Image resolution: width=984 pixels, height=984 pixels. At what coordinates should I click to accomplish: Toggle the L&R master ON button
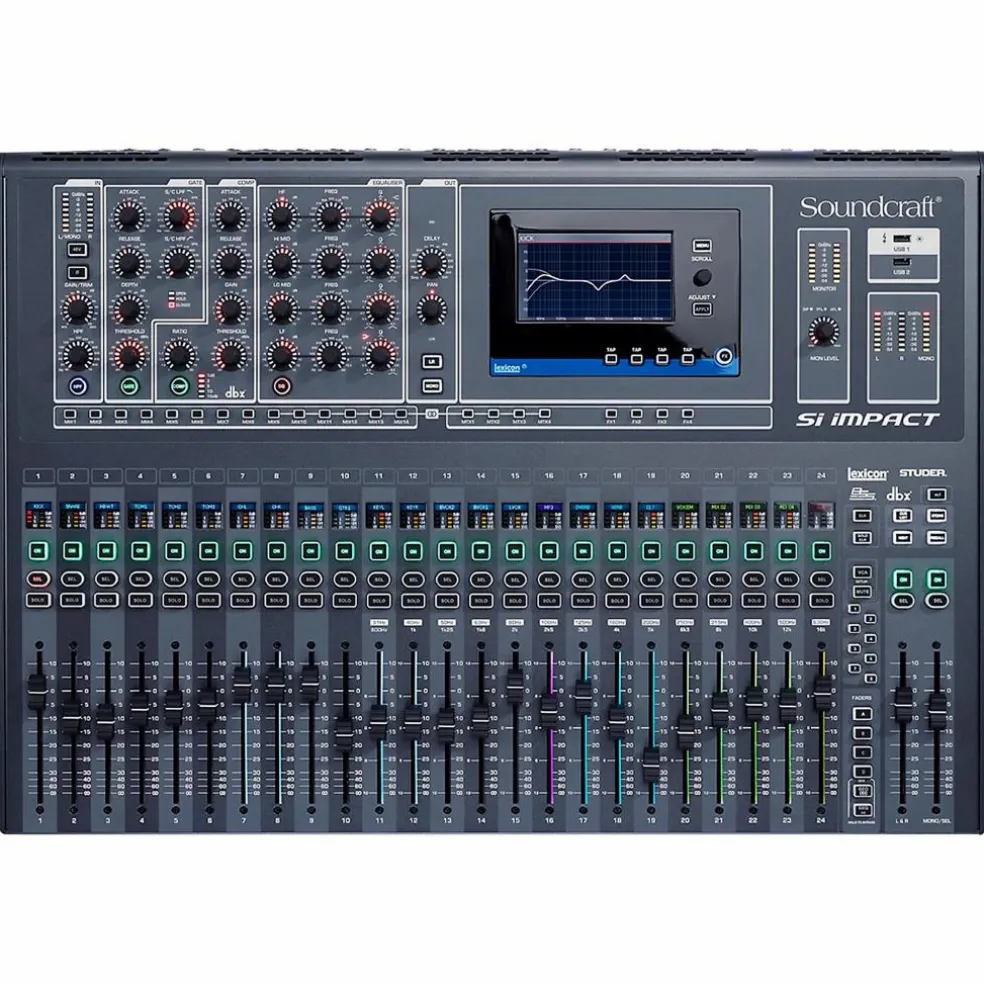pos(903,579)
